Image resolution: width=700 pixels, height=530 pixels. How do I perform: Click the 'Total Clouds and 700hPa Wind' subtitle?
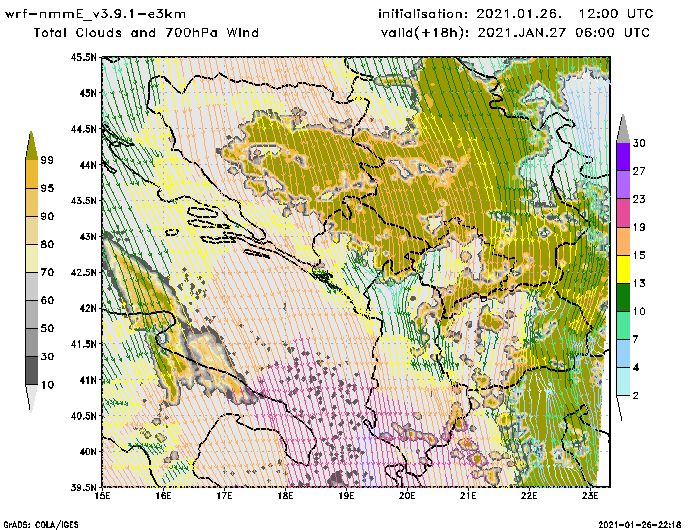[x=146, y=33]
